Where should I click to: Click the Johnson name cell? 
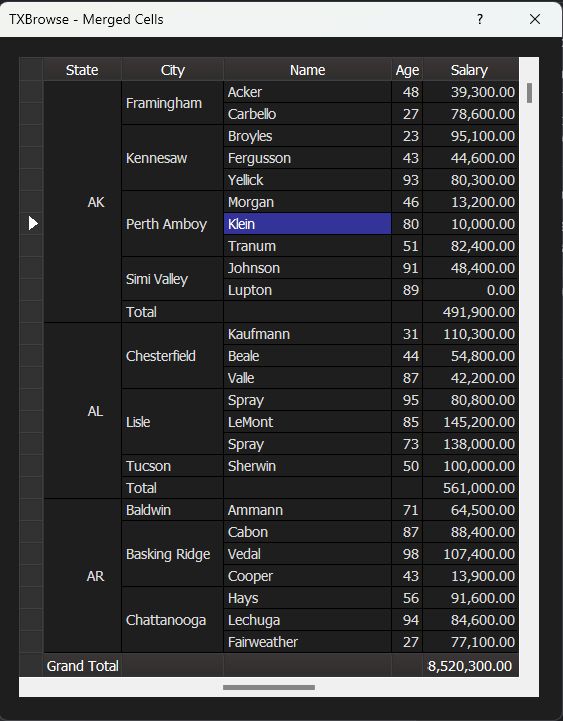307,268
